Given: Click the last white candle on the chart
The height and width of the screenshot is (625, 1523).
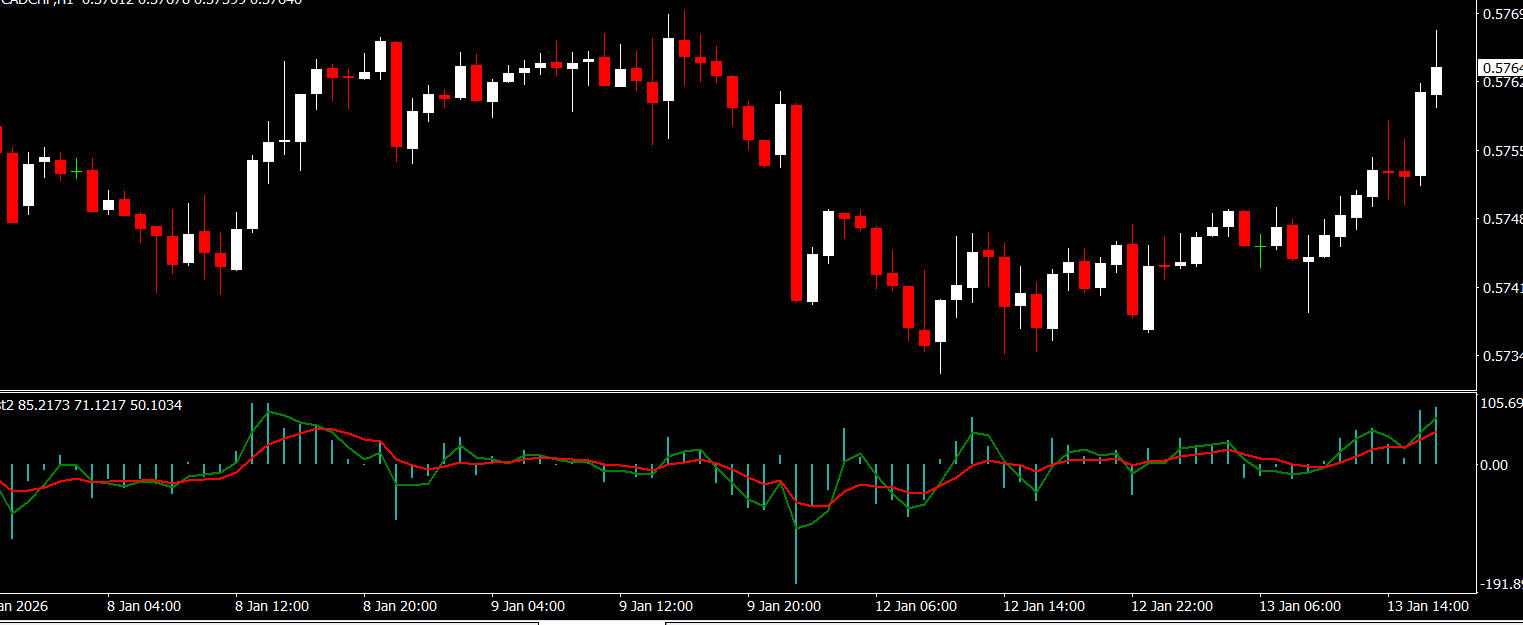Looking at the screenshot, I should pos(1436,80).
